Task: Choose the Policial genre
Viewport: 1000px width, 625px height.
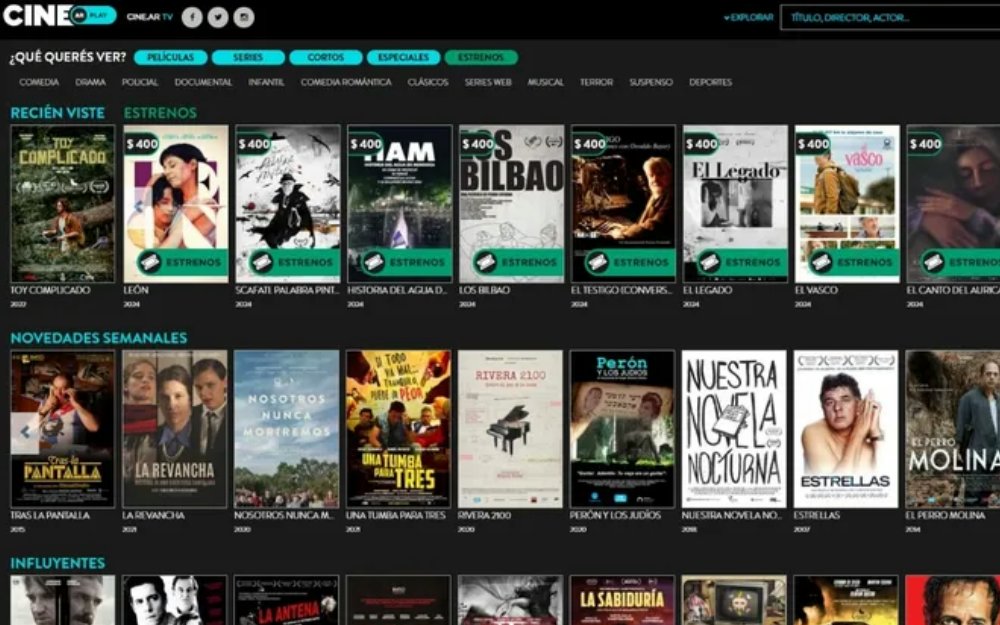Action: [x=140, y=82]
